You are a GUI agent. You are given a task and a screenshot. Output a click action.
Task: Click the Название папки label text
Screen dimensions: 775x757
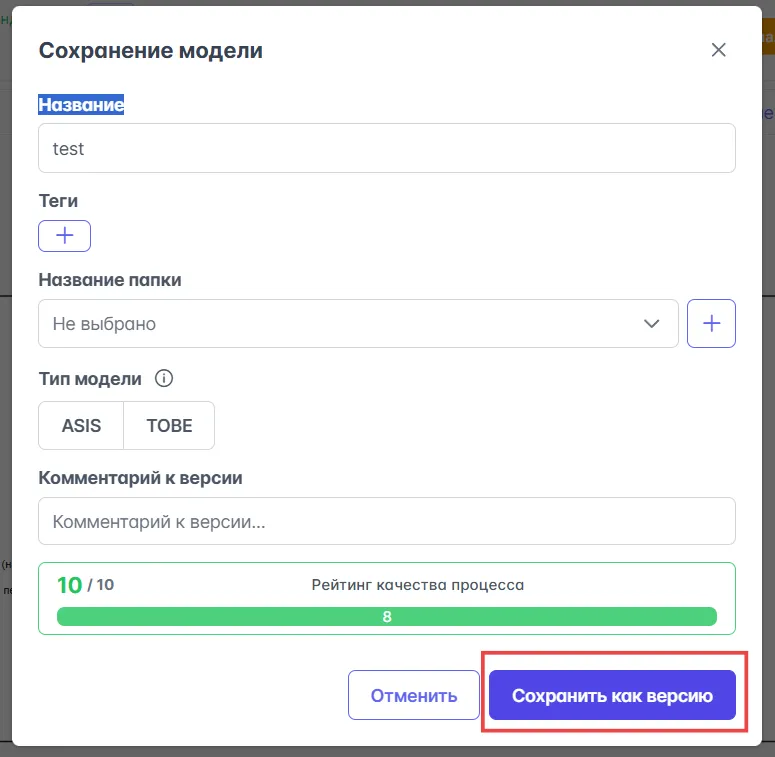[x=110, y=280]
